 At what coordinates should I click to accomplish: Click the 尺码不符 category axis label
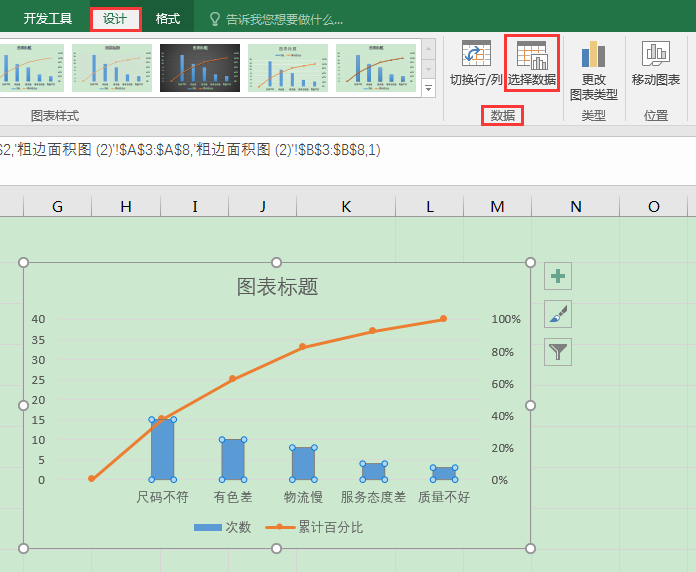(x=162, y=497)
